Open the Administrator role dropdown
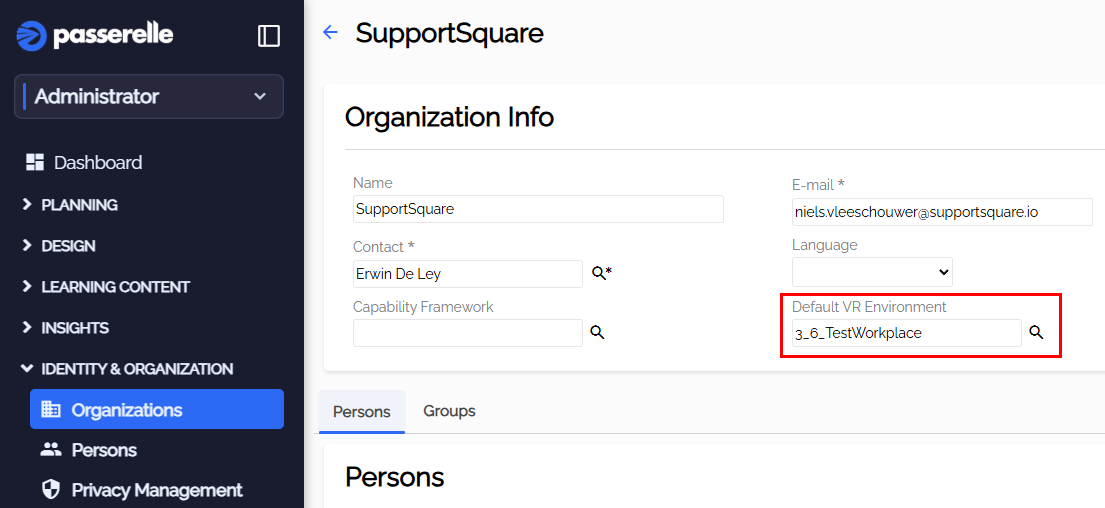Viewport: 1105px width, 508px height. 149,97
